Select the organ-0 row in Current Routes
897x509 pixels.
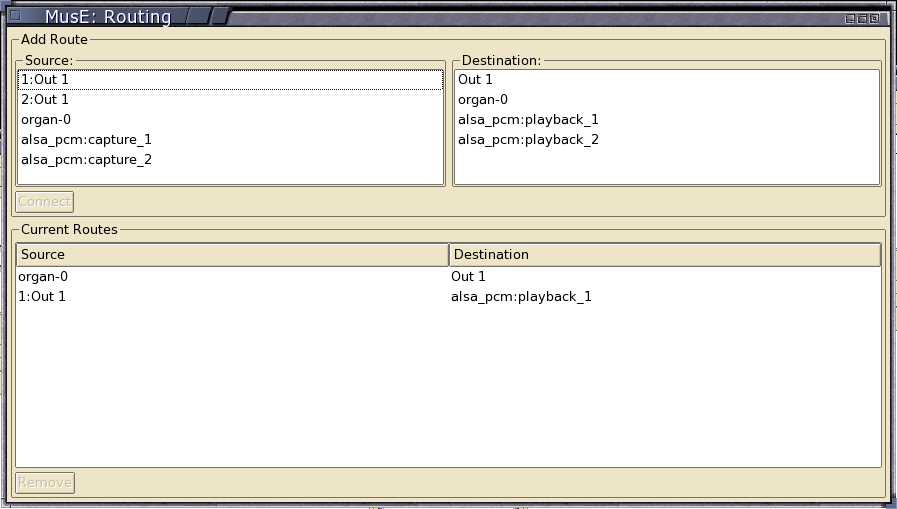click(x=448, y=276)
